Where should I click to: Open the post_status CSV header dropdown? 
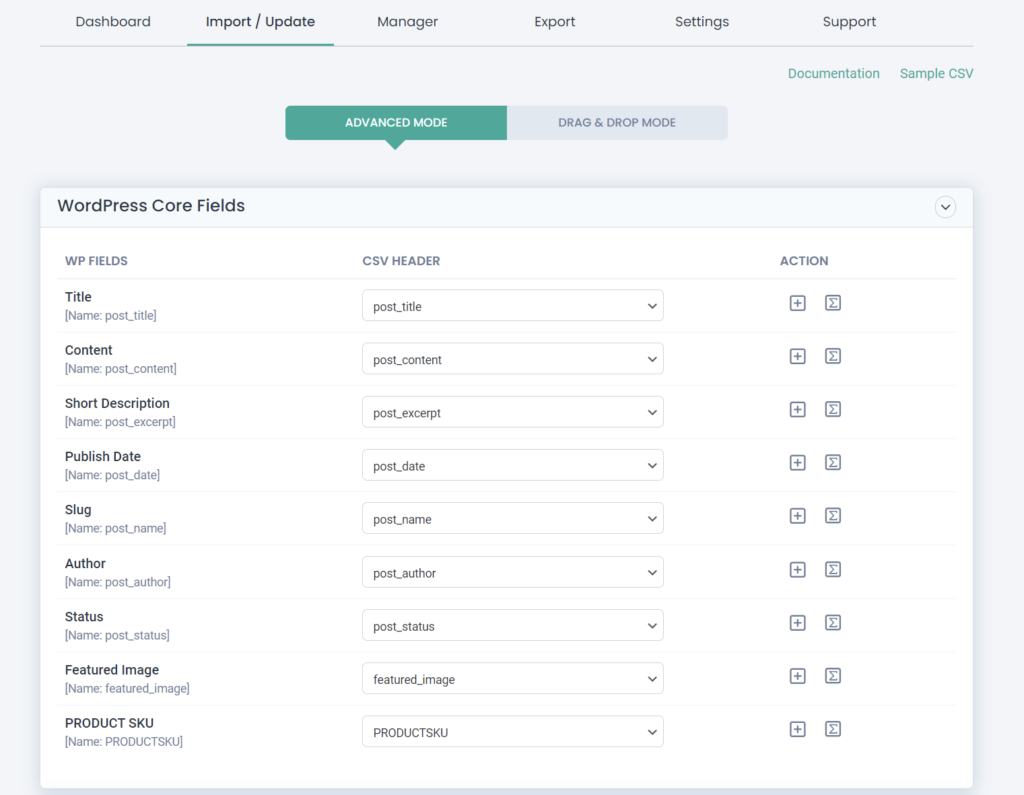[513, 625]
